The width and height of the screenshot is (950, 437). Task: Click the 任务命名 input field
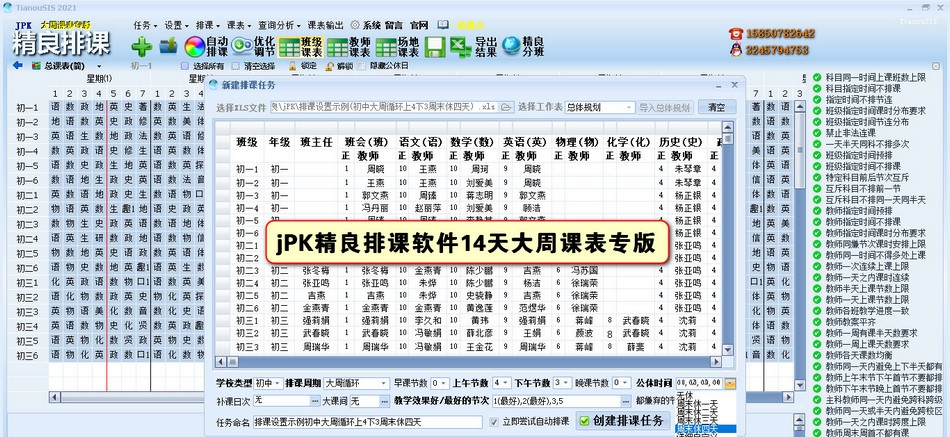367,421
